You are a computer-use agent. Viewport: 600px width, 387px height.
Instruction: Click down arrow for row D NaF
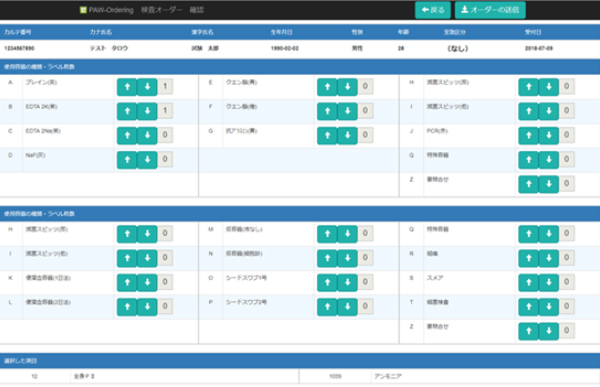pyautogui.click(x=147, y=160)
